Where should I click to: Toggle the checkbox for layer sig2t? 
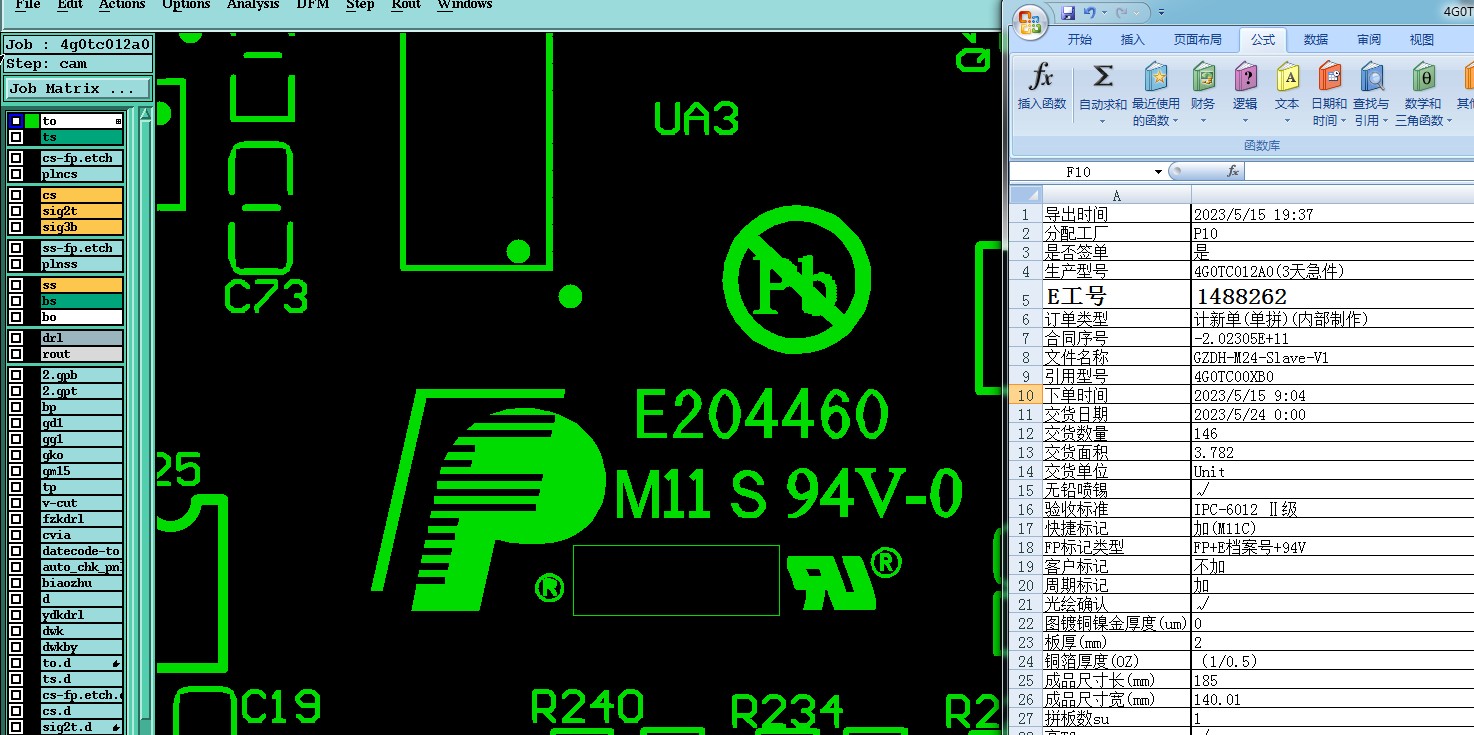click(x=16, y=211)
